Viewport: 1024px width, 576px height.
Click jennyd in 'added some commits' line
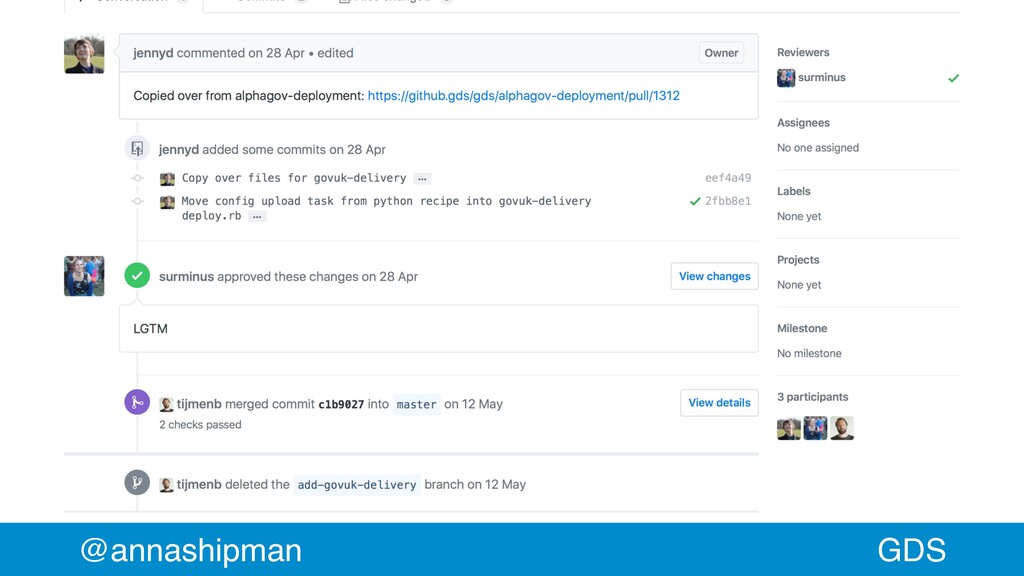[x=178, y=150]
